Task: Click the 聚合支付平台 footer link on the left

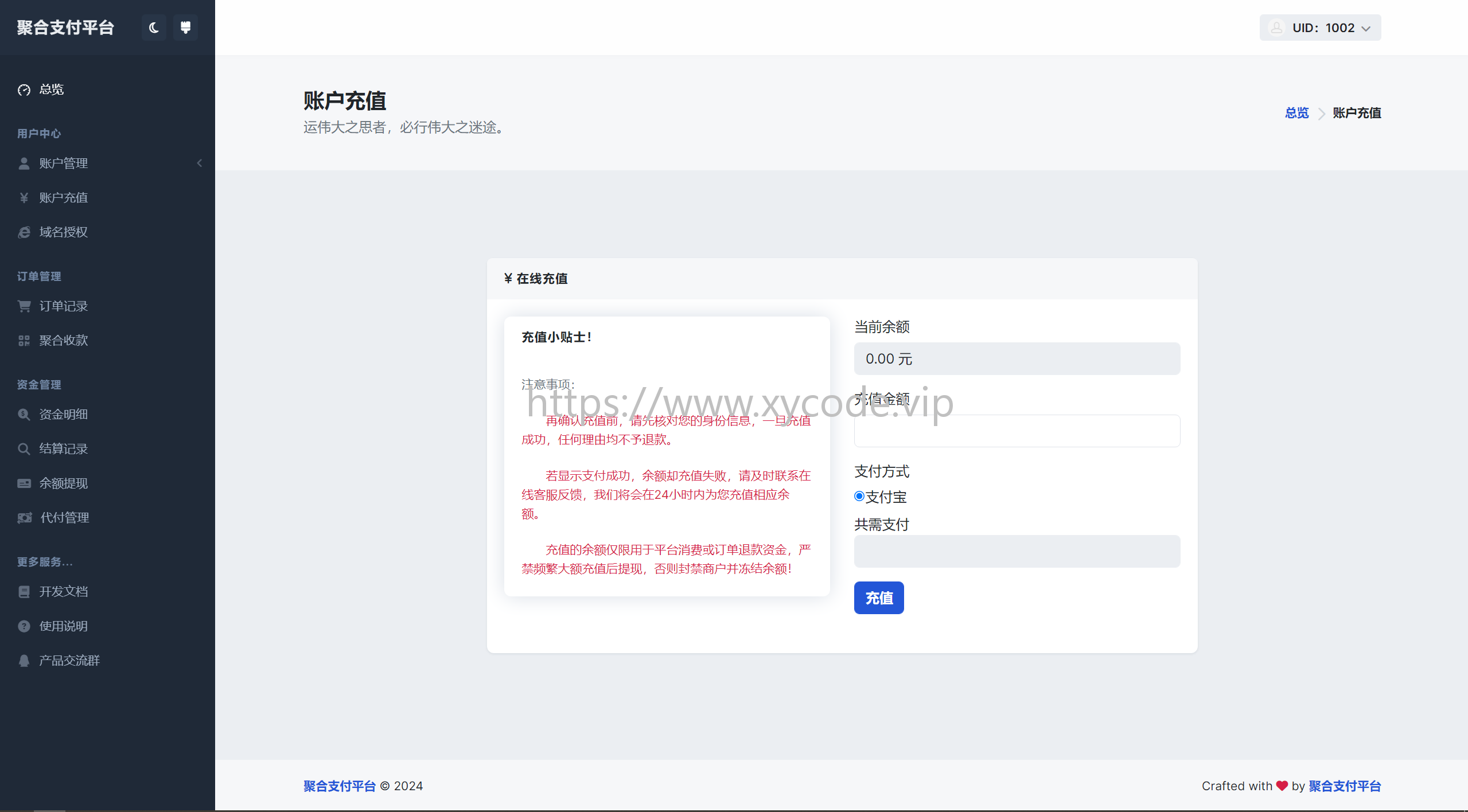Action: 339,786
